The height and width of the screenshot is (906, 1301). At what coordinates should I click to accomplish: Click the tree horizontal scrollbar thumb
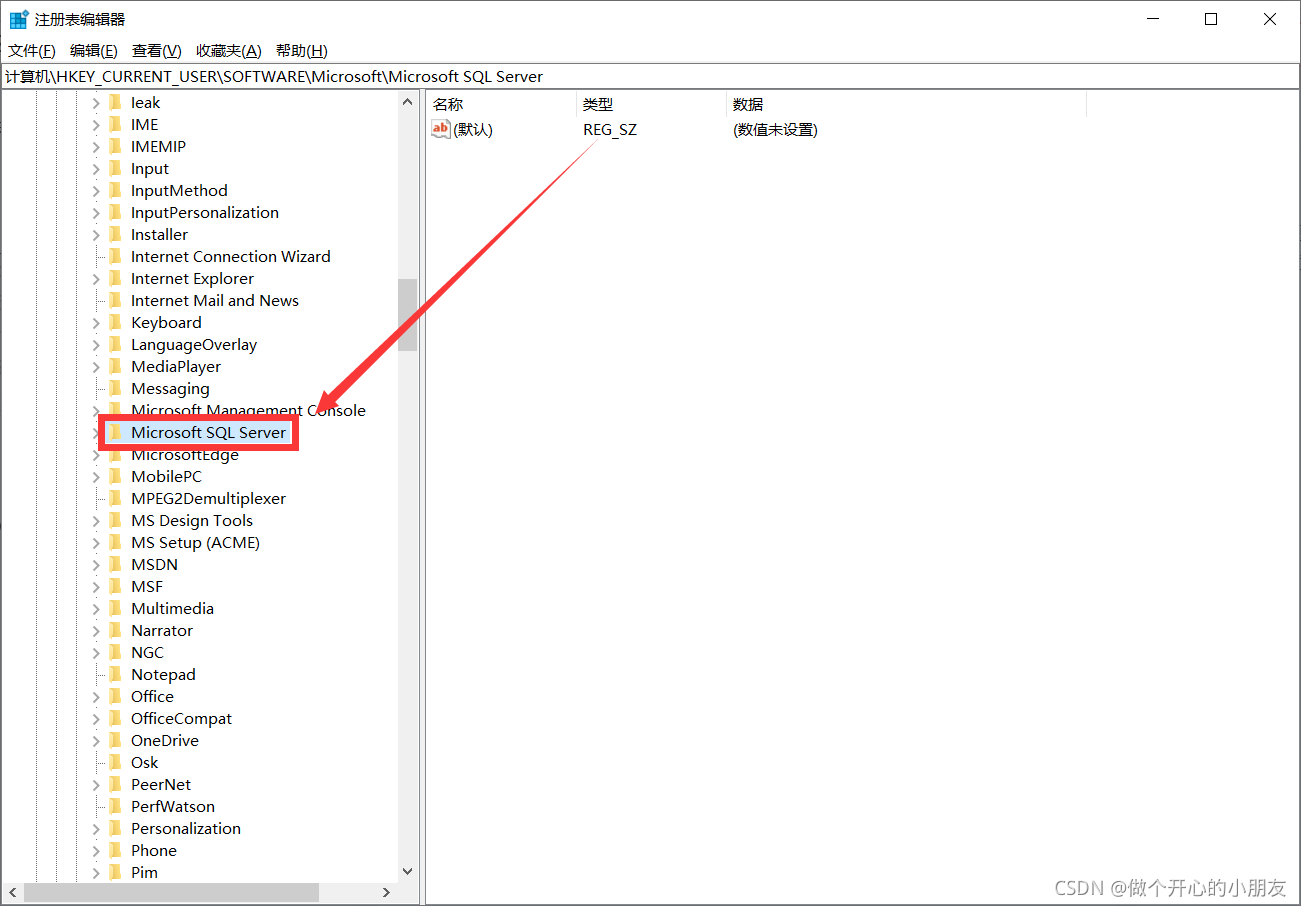point(171,892)
